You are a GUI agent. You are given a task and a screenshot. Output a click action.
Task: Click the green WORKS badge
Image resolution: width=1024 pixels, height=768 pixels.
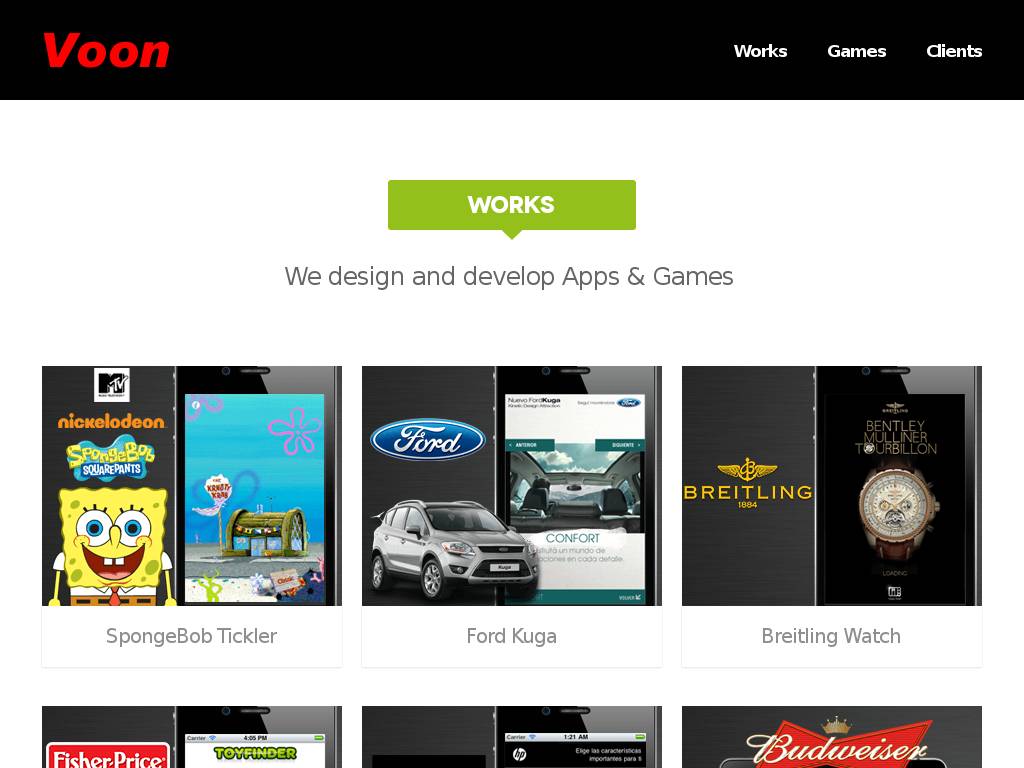(x=511, y=205)
